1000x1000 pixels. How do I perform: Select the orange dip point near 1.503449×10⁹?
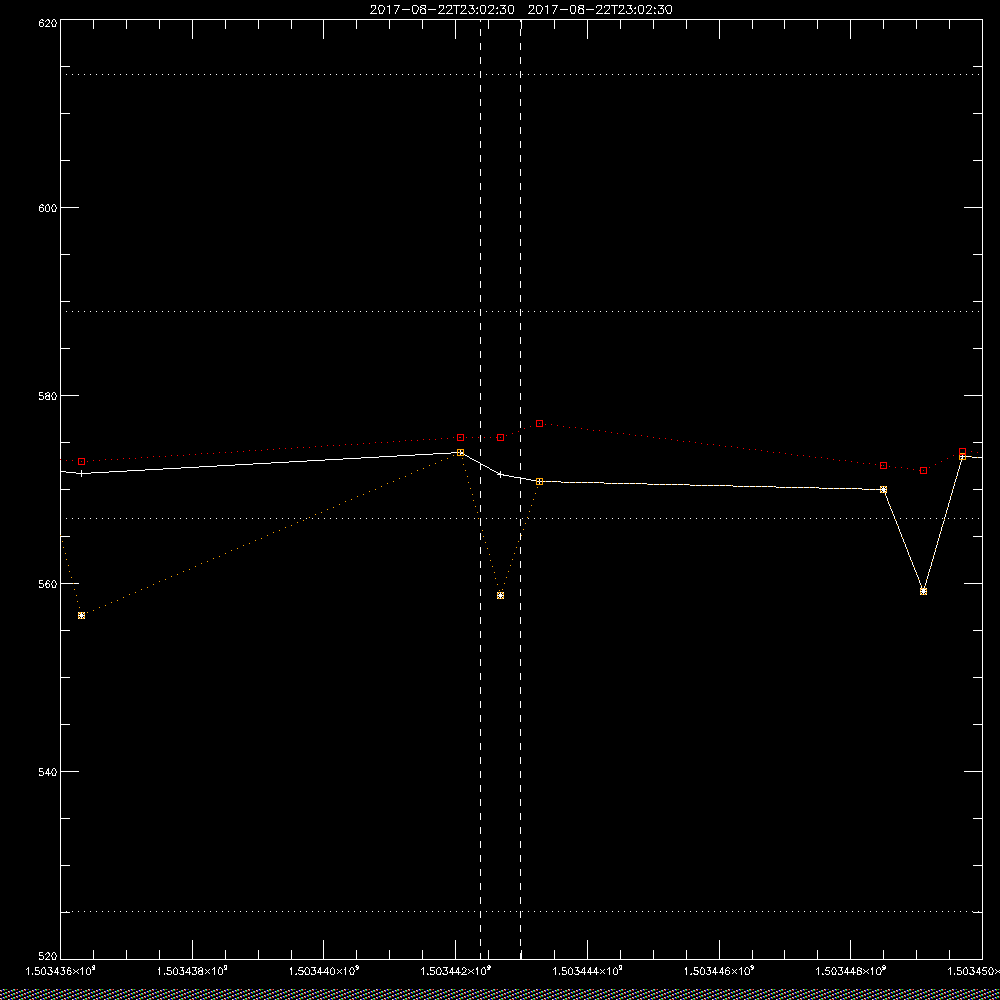click(x=923, y=591)
